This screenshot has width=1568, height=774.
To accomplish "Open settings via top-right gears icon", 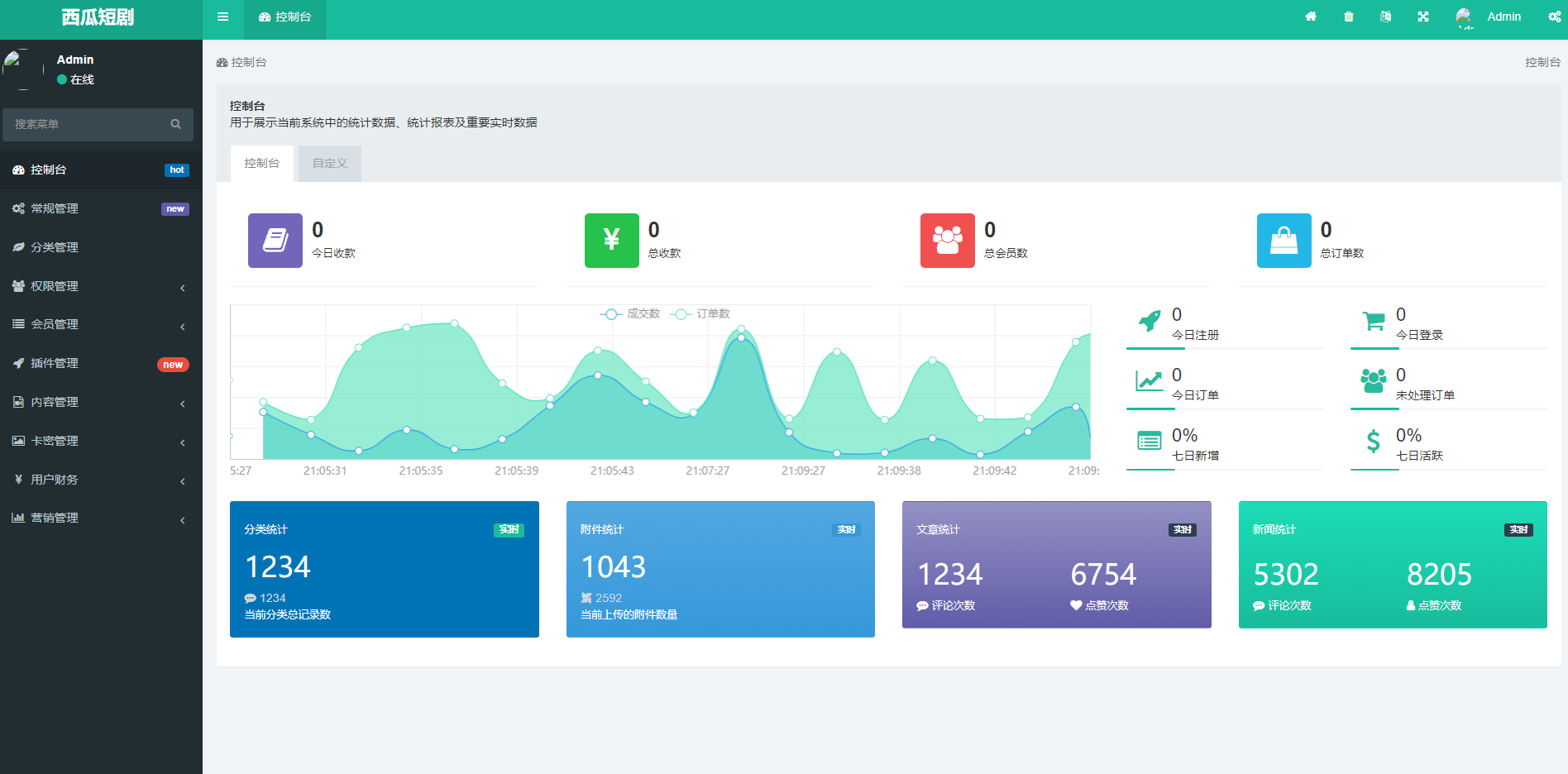I will pos(1554,17).
